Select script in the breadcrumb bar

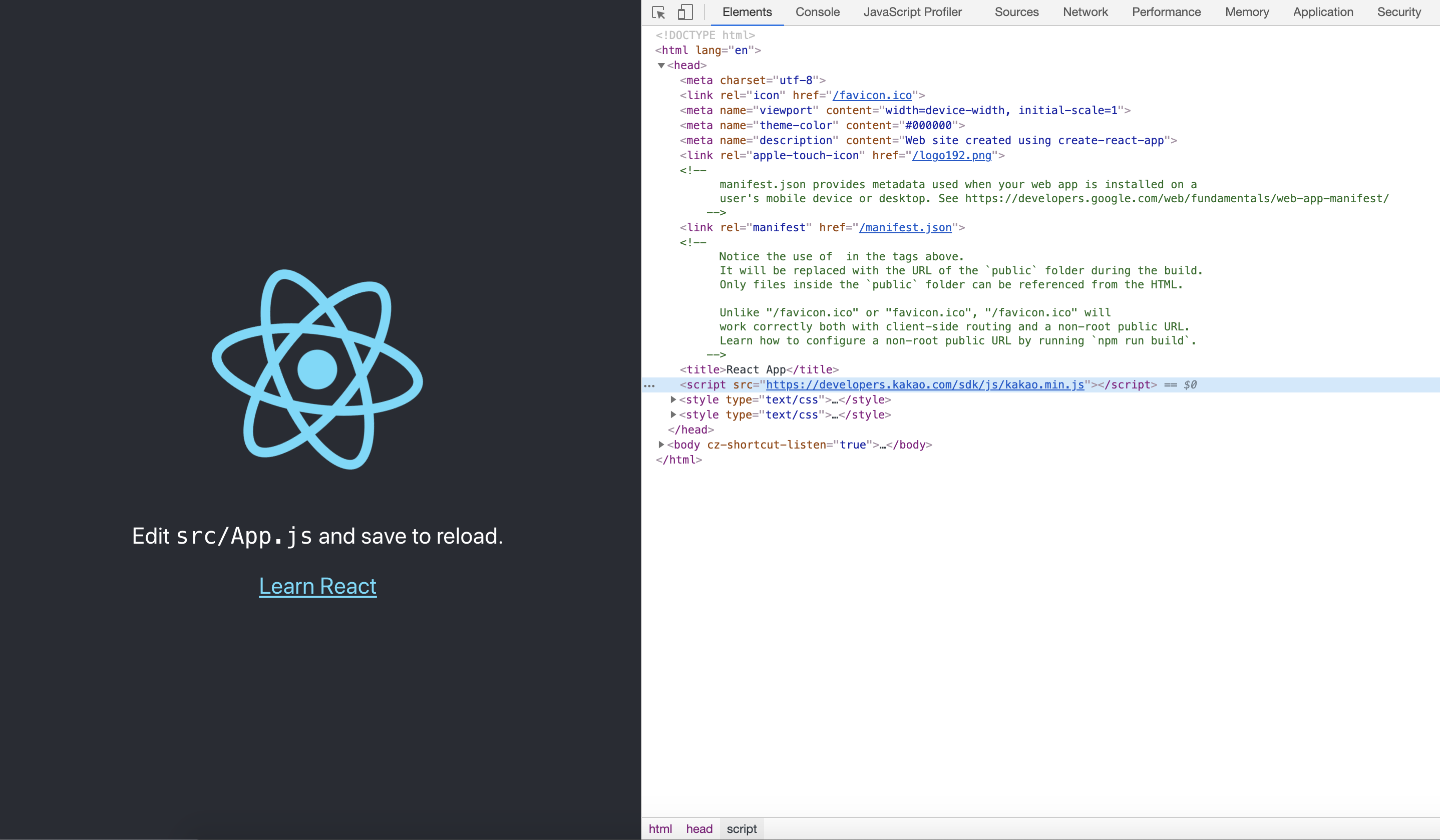click(742, 828)
